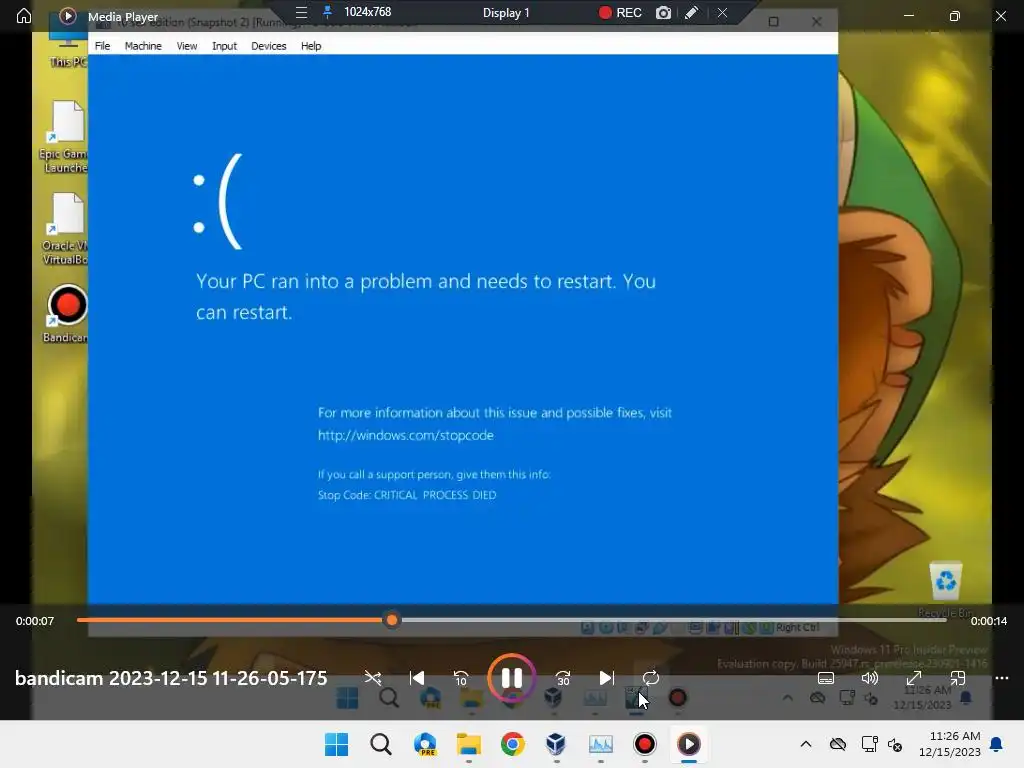Skip to previous track
The image size is (1024, 768).
click(x=417, y=678)
